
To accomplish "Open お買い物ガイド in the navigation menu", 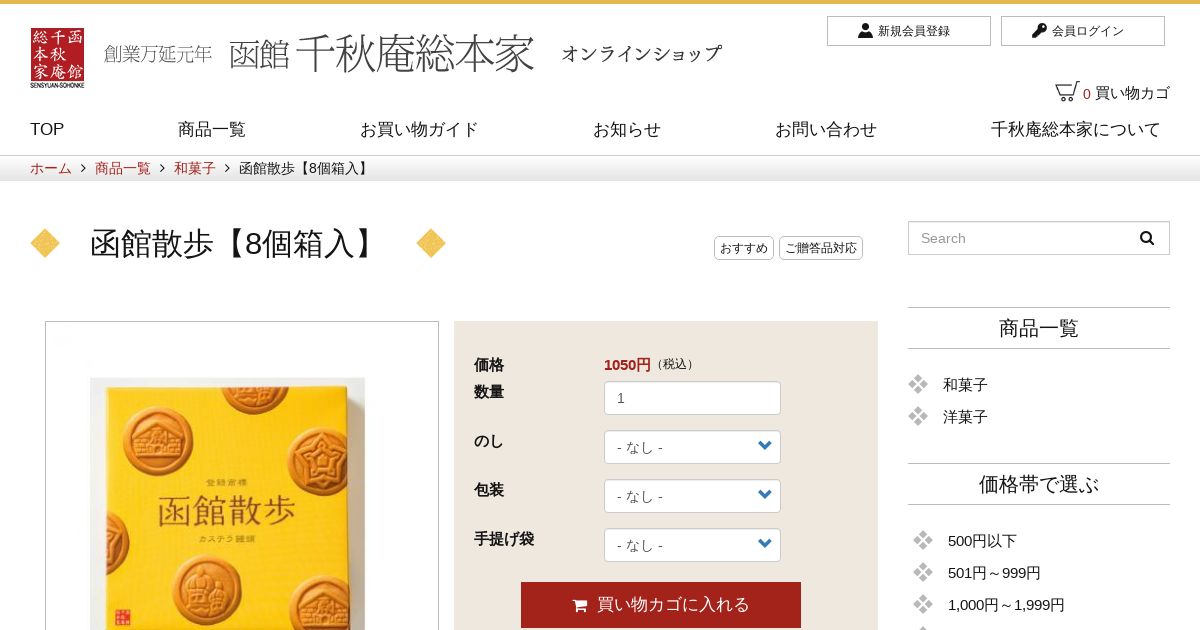I will coord(419,129).
